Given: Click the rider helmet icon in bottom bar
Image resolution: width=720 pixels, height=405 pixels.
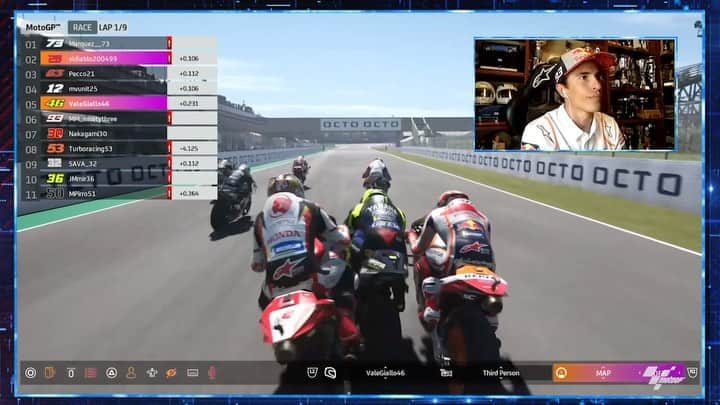Looking at the screenshot, I should point(330,373).
